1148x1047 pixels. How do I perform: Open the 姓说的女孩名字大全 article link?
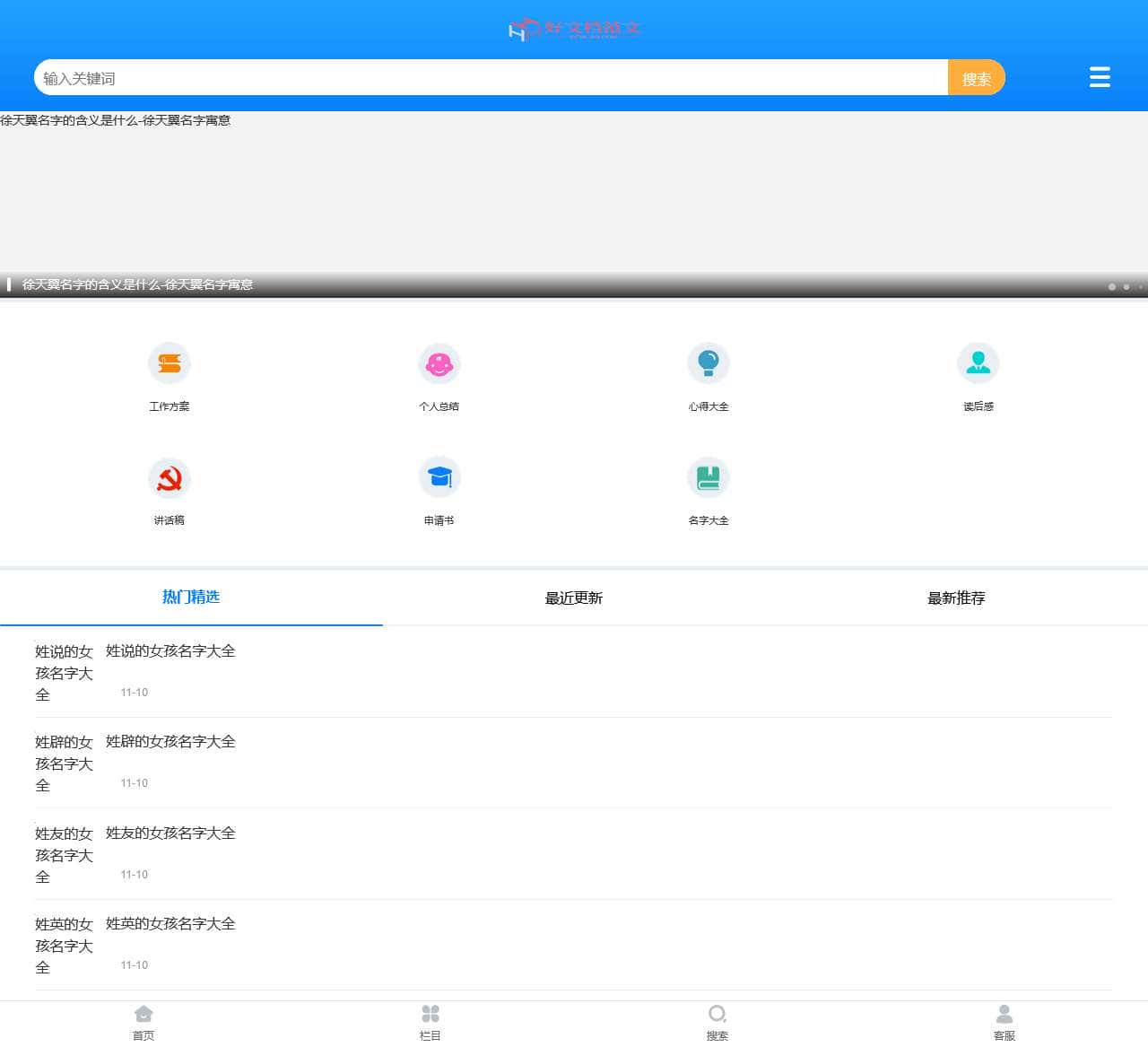click(x=170, y=651)
